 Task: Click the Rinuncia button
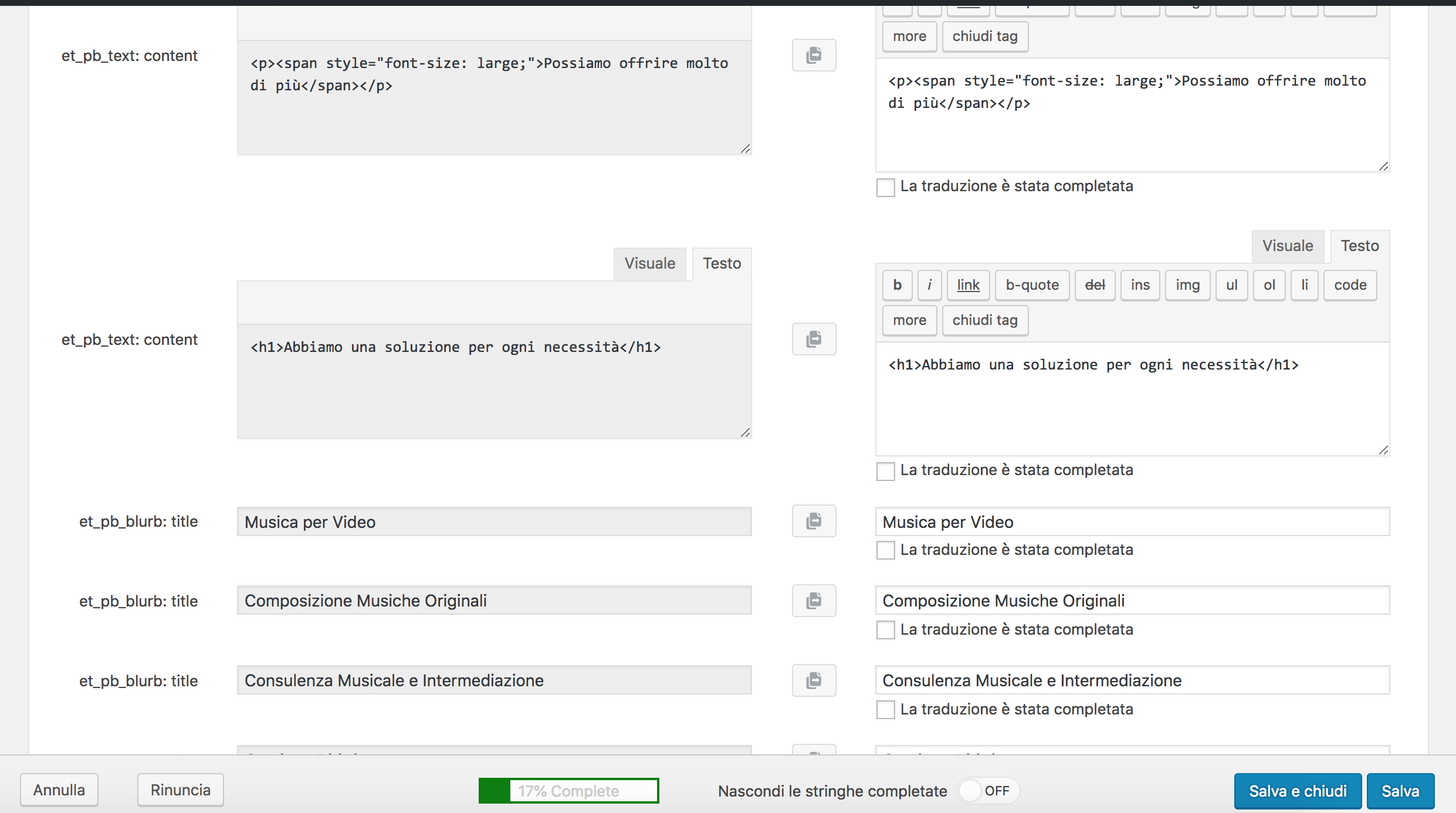point(180,790)
